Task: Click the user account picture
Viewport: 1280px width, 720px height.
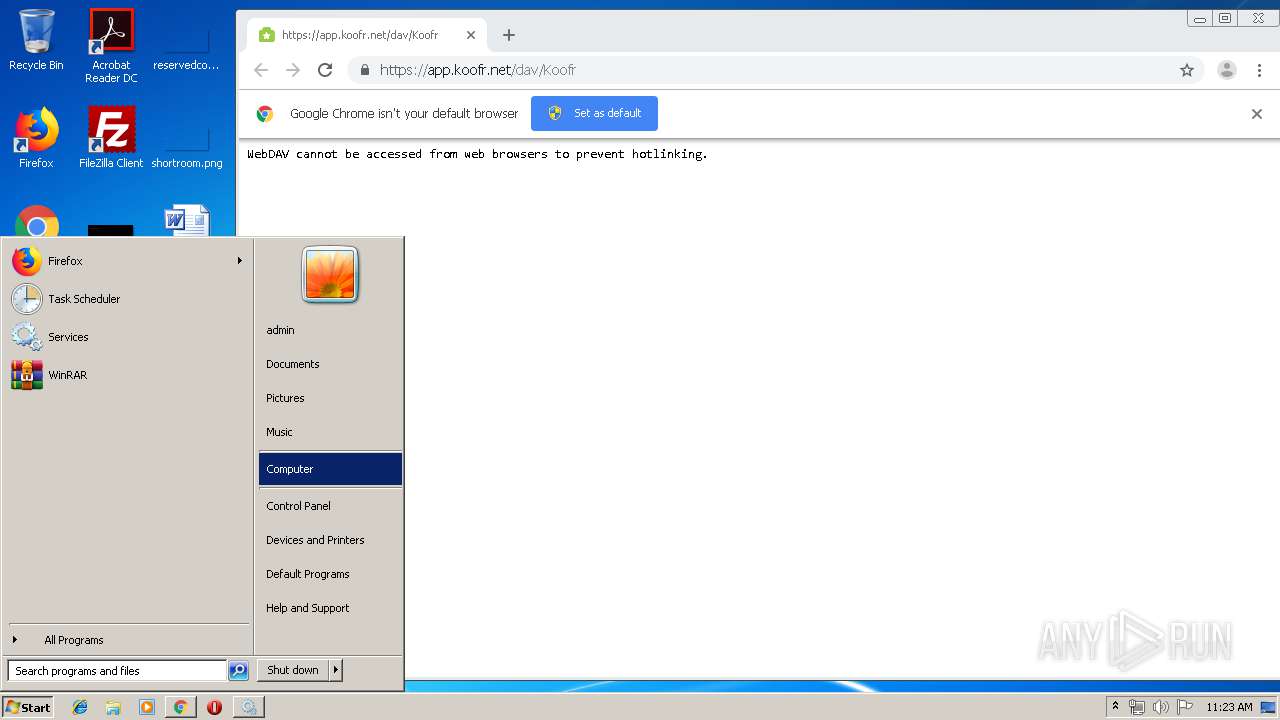Action: [330, 275]
